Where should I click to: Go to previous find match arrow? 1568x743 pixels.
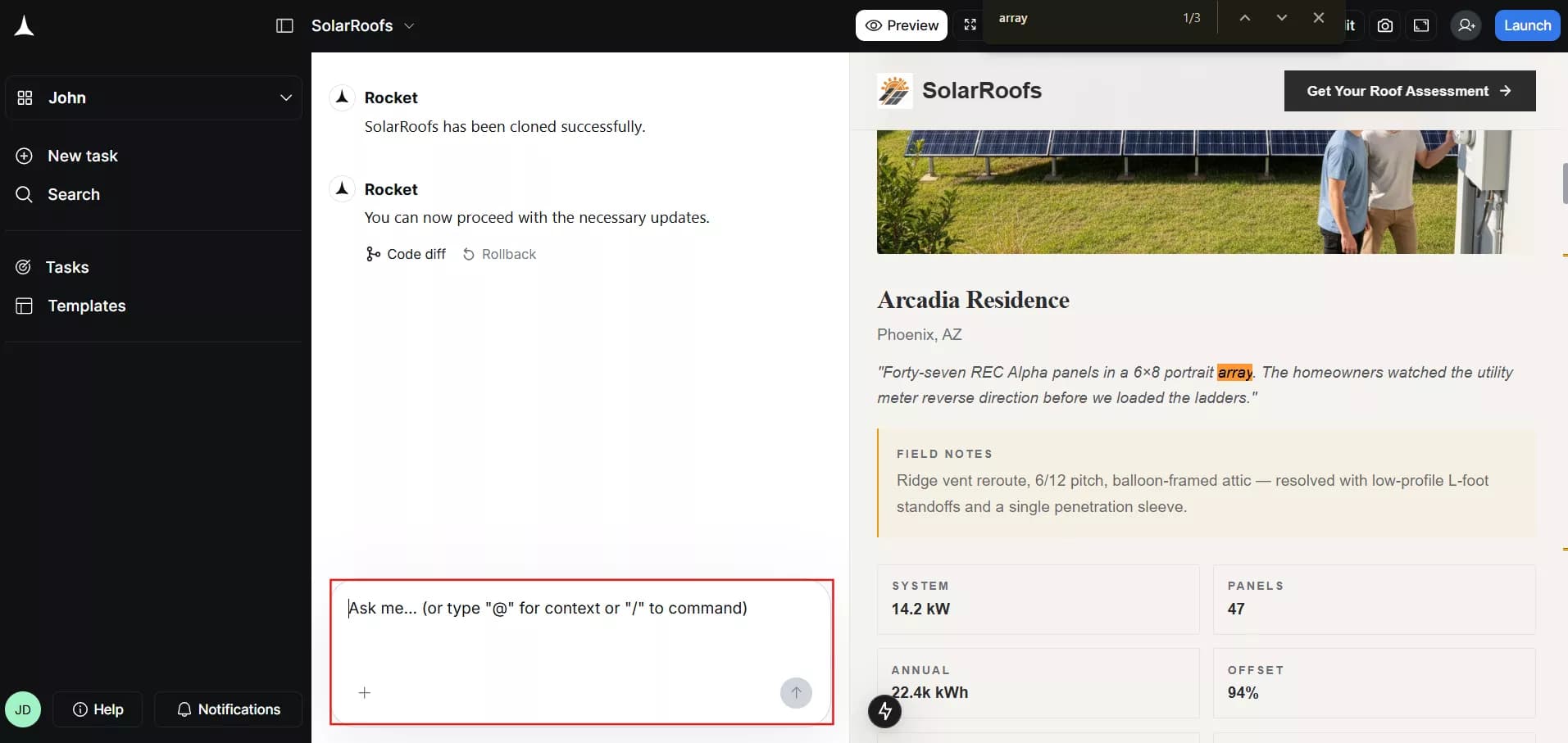tap(1244, 18)
